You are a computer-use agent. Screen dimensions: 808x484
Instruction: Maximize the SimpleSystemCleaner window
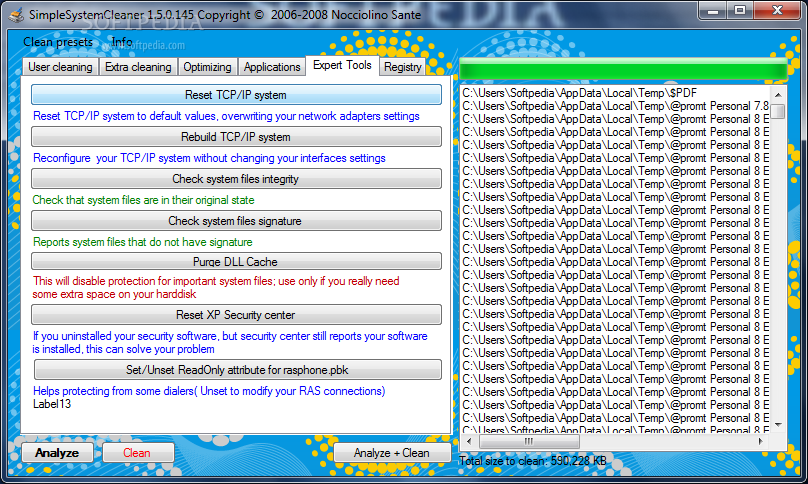[740, 10]
